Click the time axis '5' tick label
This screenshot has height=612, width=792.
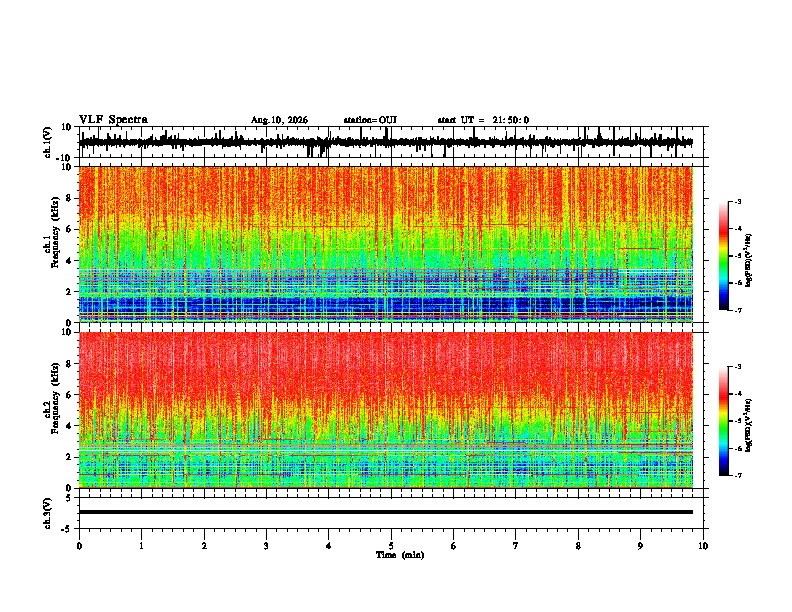[x=391, y=546]
